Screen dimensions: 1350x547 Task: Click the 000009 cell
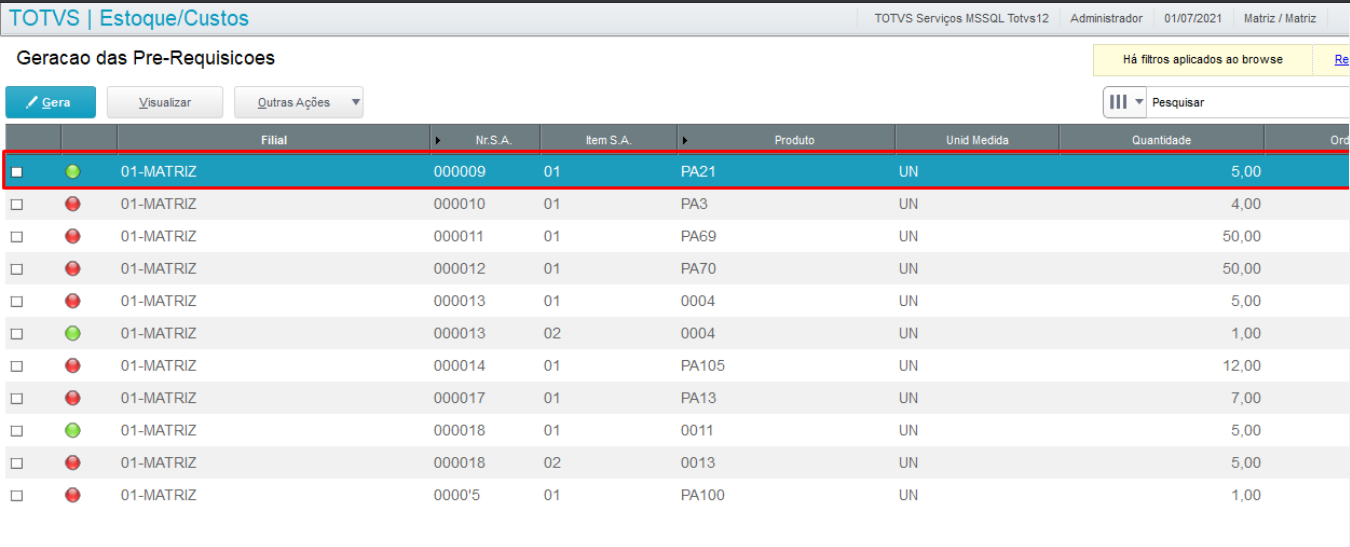click(x=459, y=172)
